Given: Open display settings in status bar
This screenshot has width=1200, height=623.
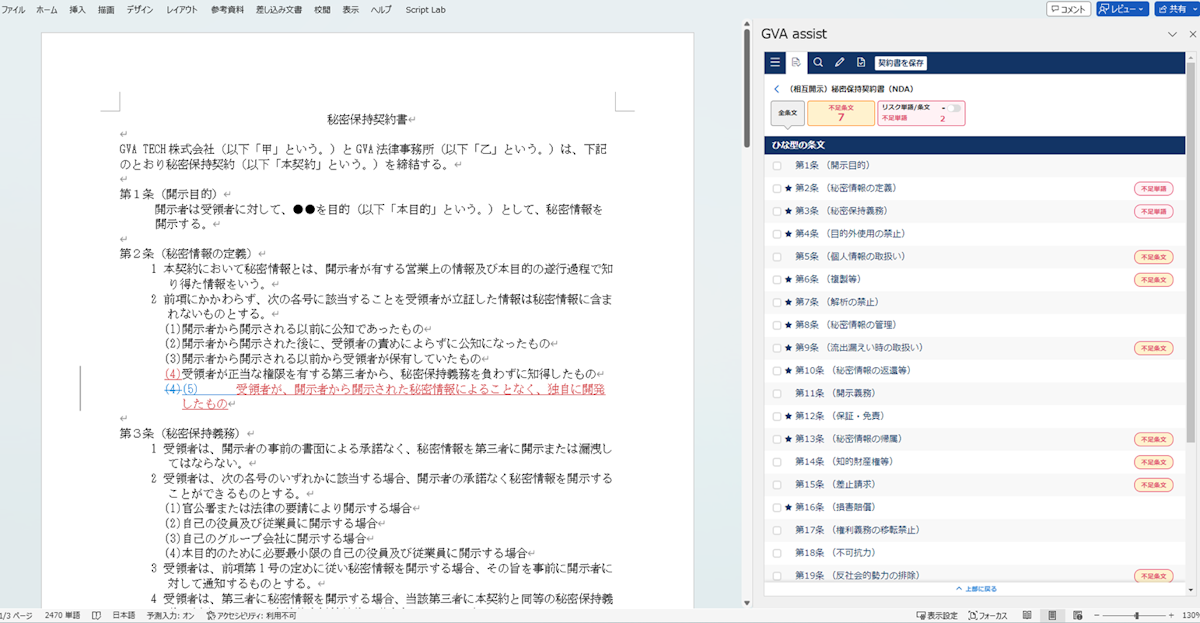Looking at the screenshot, I should click(x=937, y=615).
